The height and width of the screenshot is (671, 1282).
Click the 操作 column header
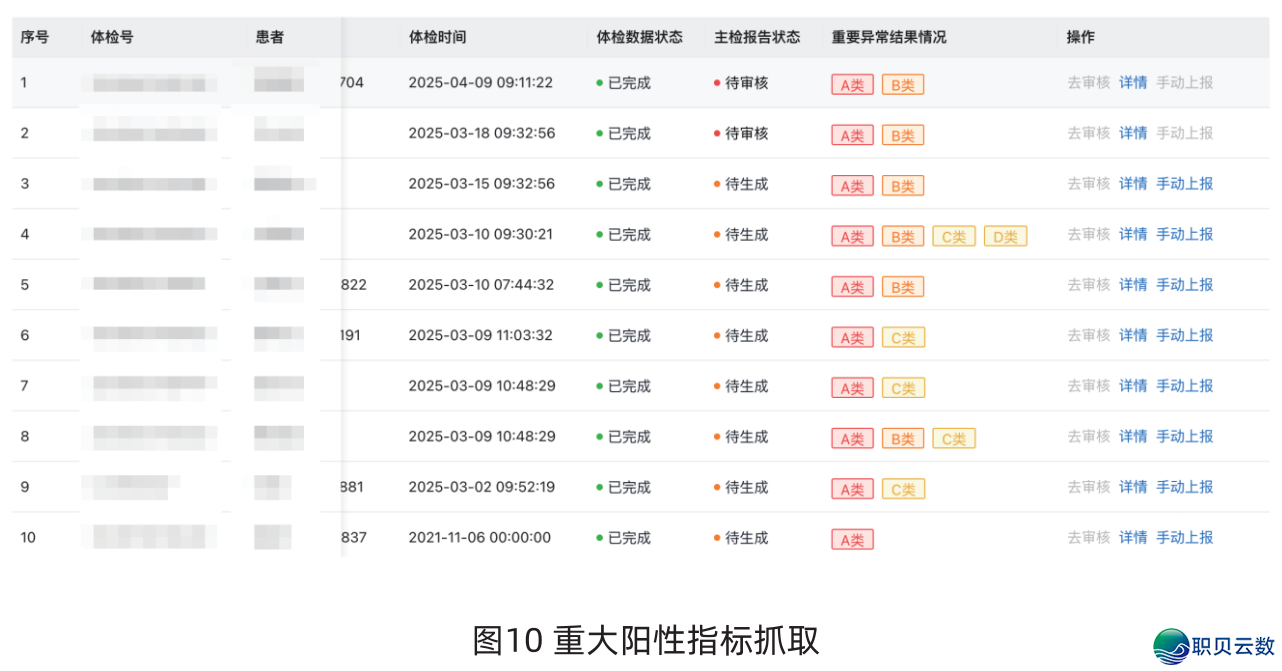(x=1080, y=37)
